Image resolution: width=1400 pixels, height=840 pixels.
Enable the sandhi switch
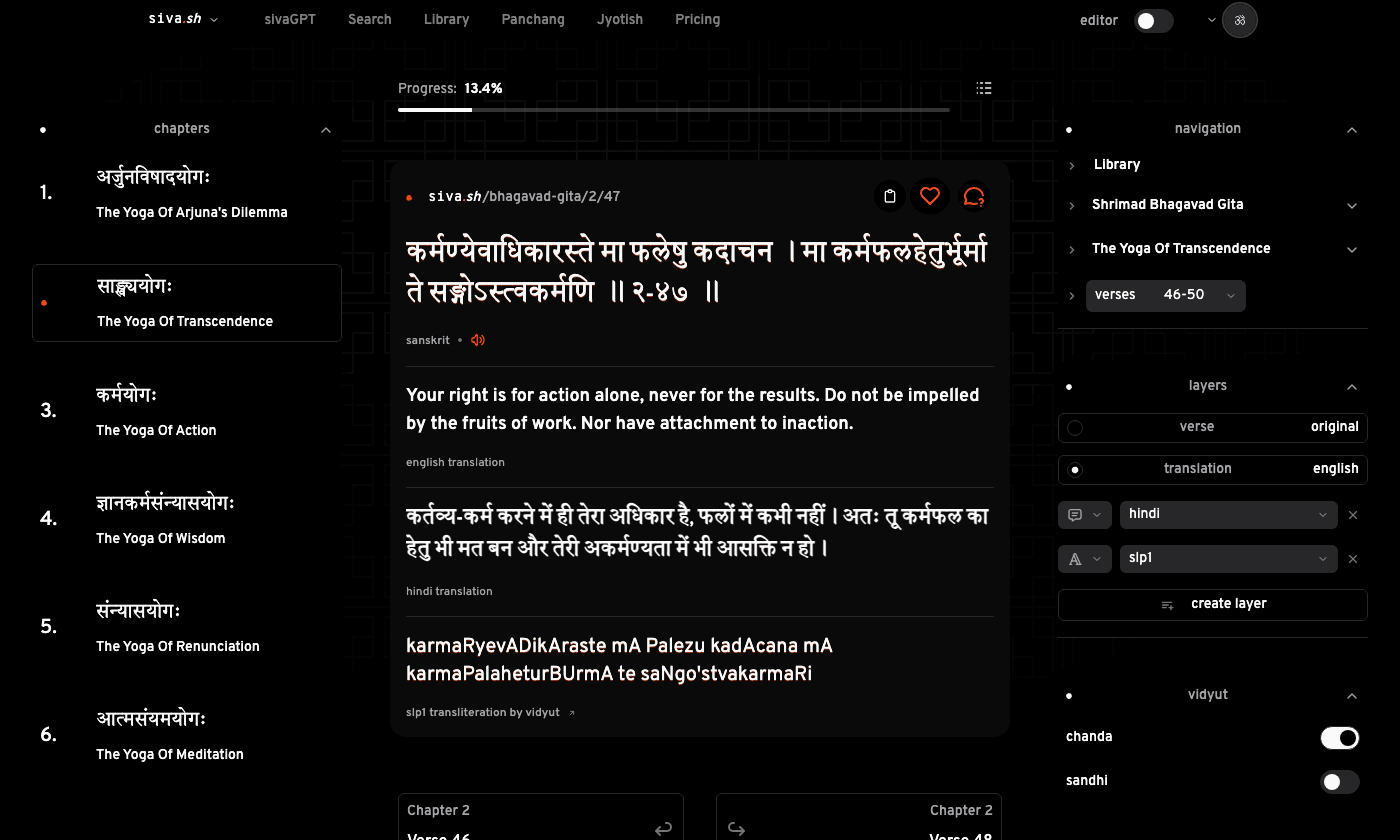(x=1340, y=782)
